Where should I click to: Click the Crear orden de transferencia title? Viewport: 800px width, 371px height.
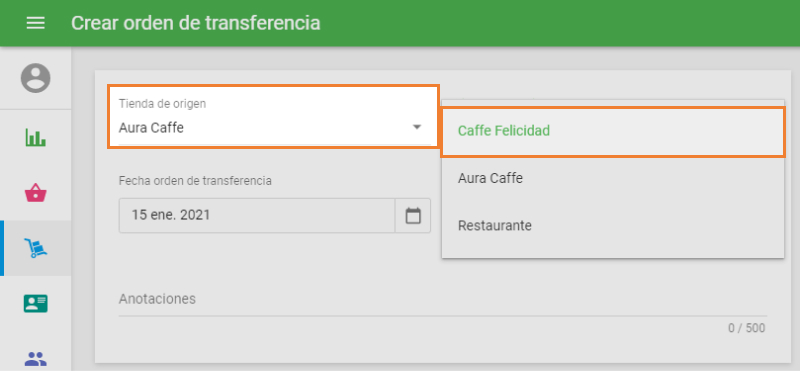point(195,23)
